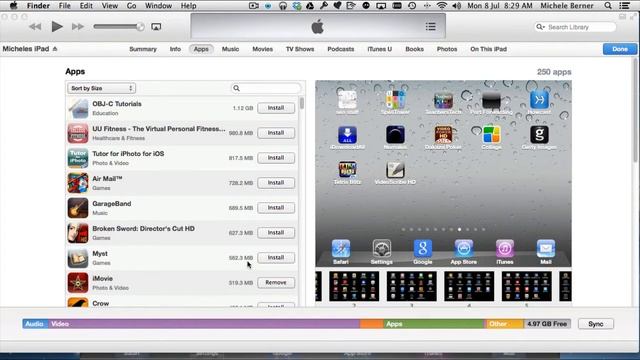The height and width of the screenshot is (360, 640).
Task: Select the Tetris Blitz app icon
Action: point(347,169)
